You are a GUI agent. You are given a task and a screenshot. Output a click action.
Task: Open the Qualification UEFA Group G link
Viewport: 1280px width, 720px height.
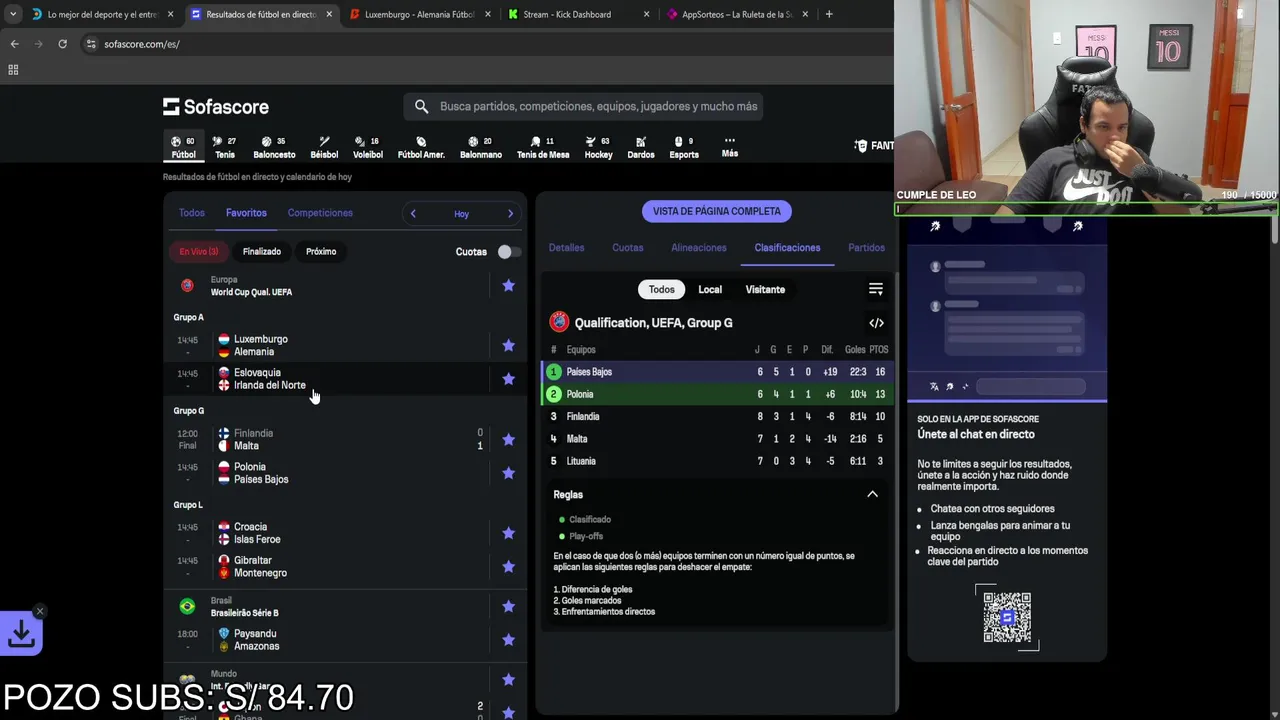[653, 323]
